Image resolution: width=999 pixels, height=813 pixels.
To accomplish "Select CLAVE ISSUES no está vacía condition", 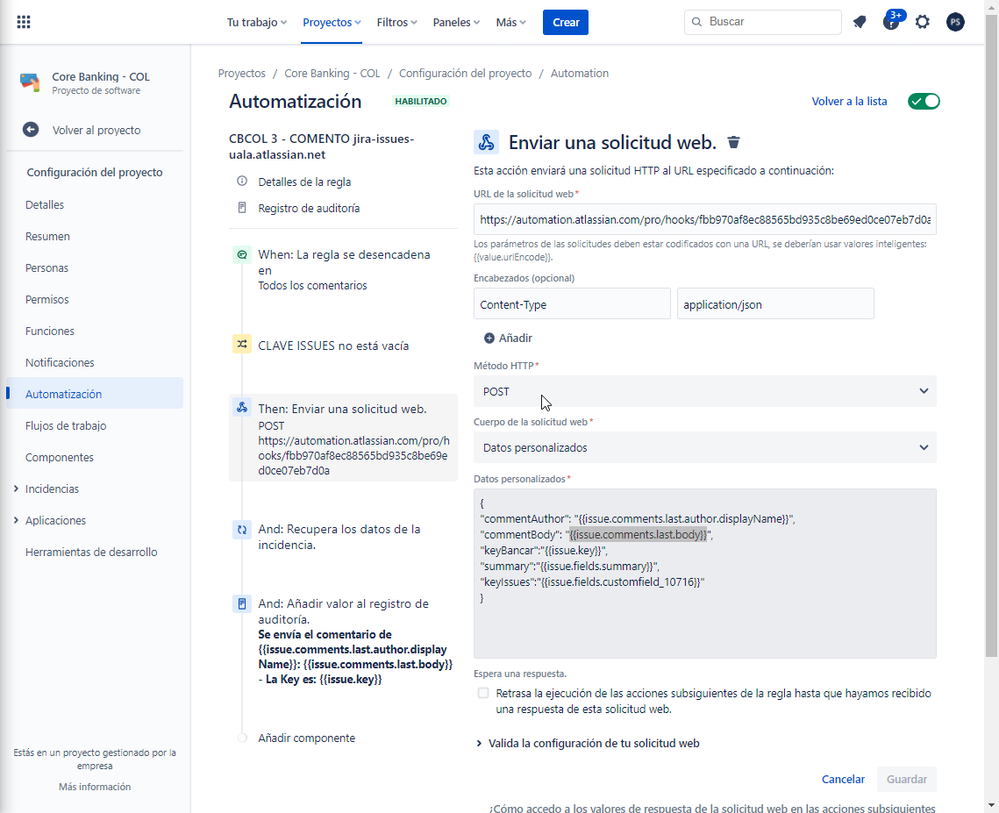I will tap(333, 346).
